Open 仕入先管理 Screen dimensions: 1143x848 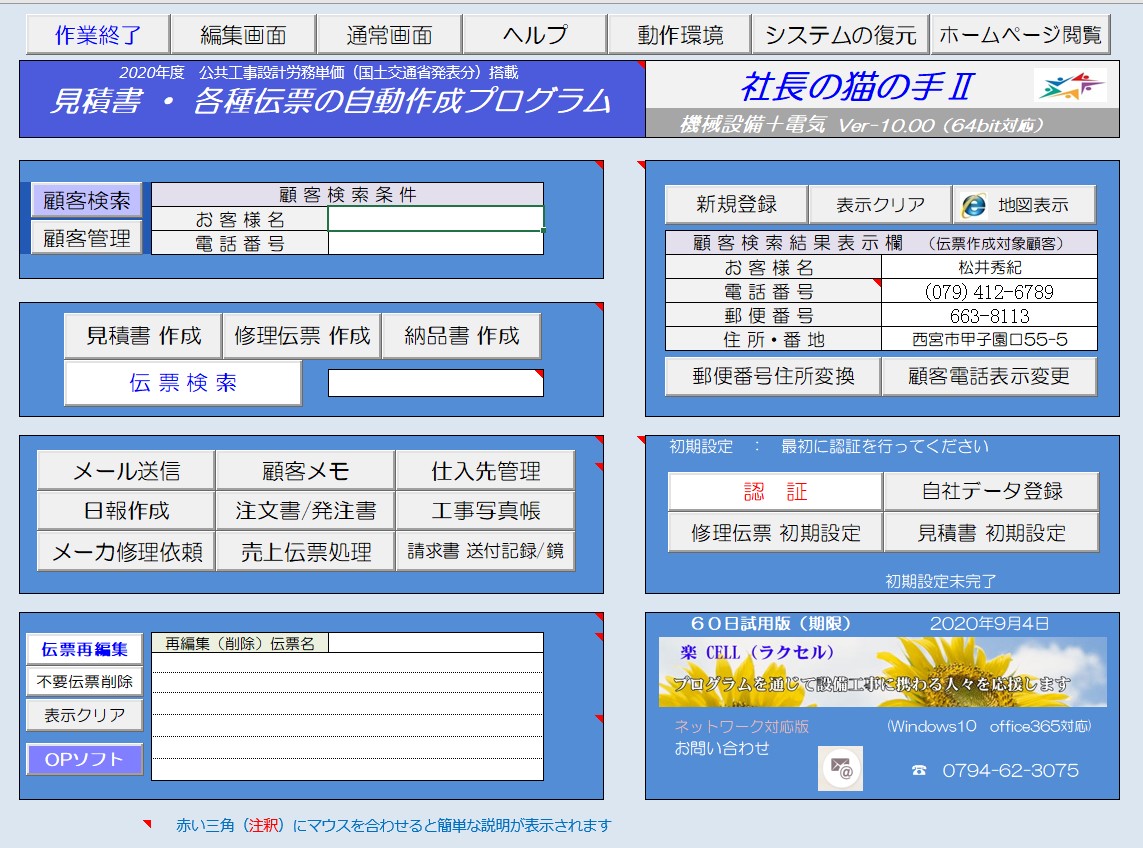pos(485,471)
